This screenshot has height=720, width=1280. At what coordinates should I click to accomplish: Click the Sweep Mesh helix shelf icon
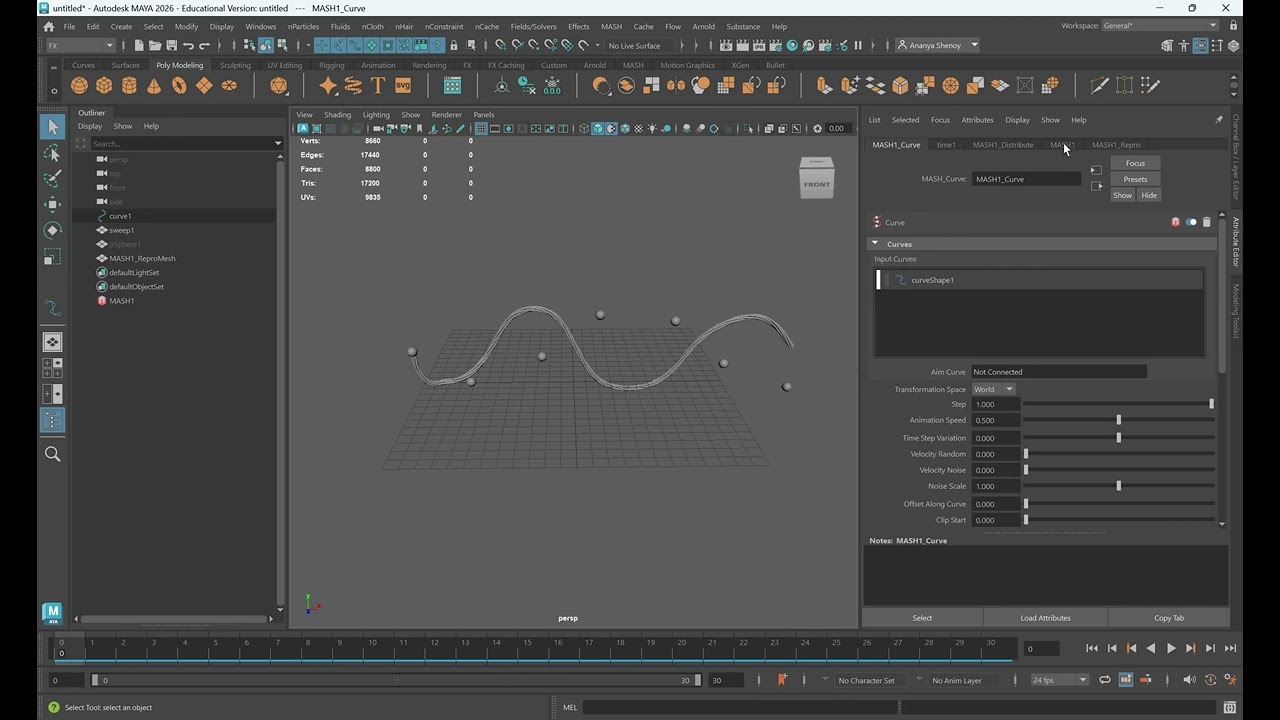pyautogui.click(x=353, y=86)
